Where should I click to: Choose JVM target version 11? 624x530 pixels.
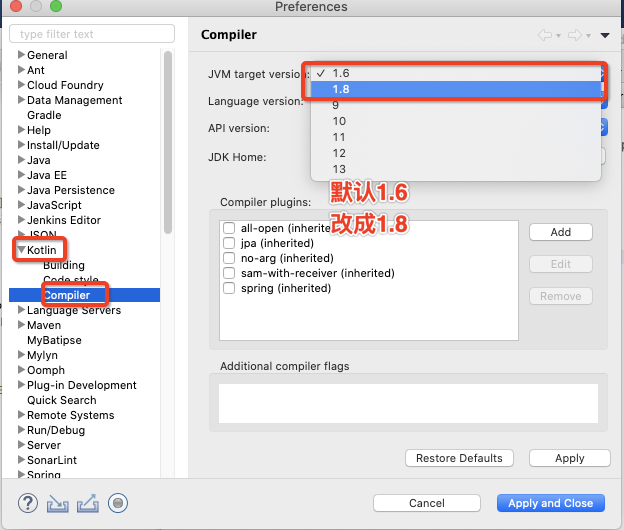tap(455, 137)
